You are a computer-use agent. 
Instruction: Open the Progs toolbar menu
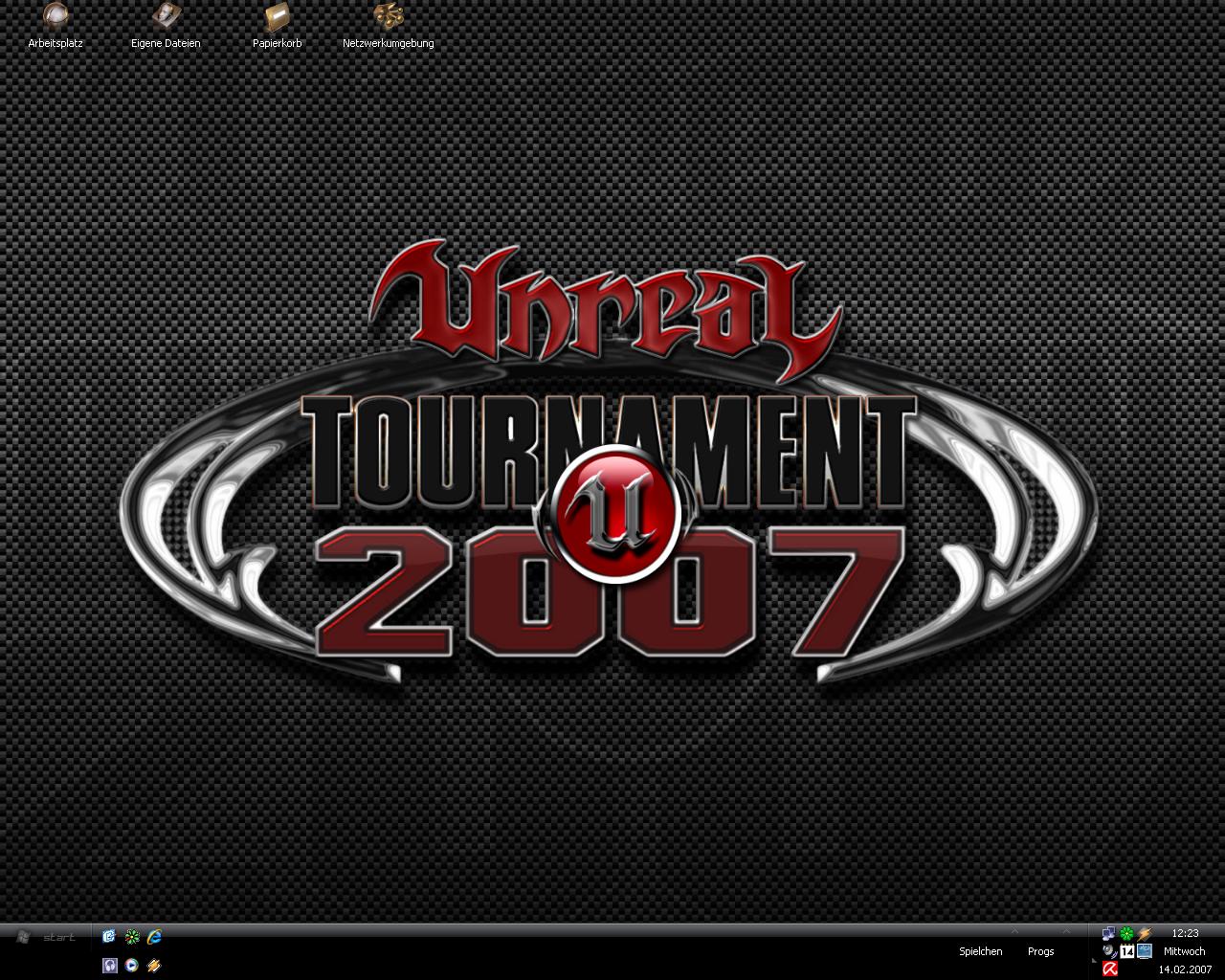point(1040,951)
